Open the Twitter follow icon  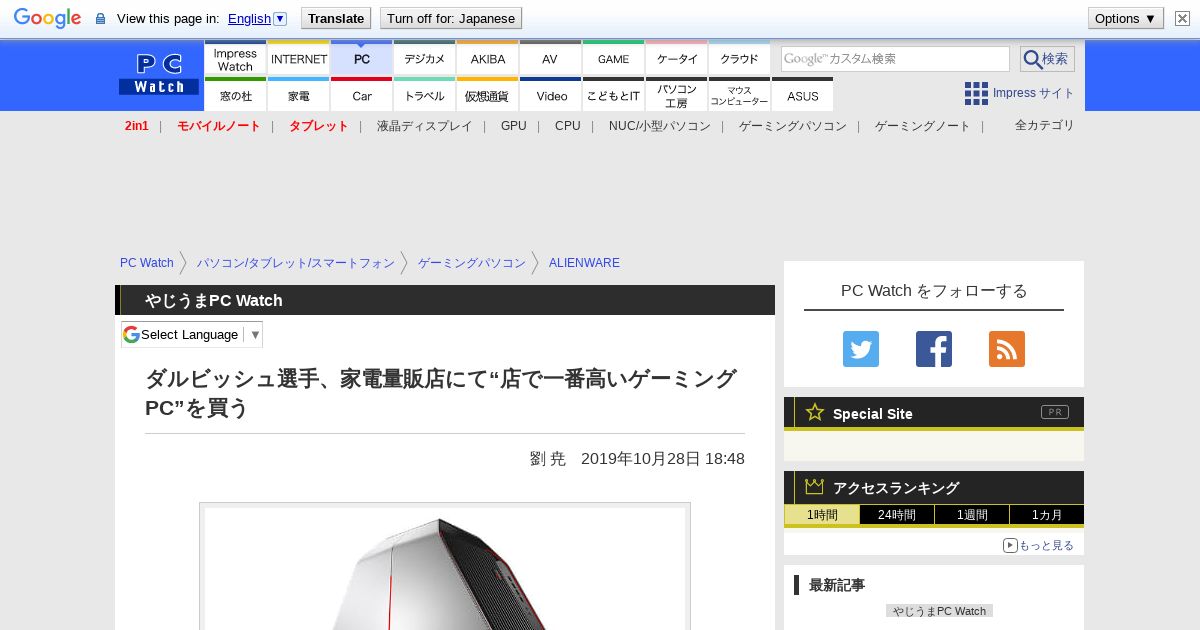tap(861, 349)
